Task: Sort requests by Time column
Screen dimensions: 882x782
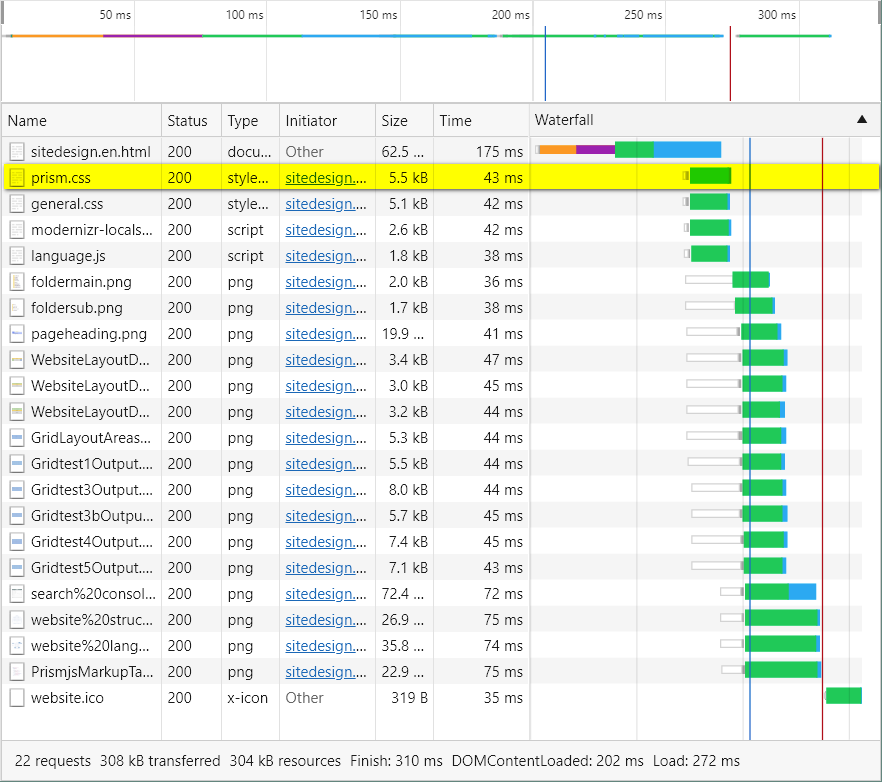Action: tap(481, 120)
